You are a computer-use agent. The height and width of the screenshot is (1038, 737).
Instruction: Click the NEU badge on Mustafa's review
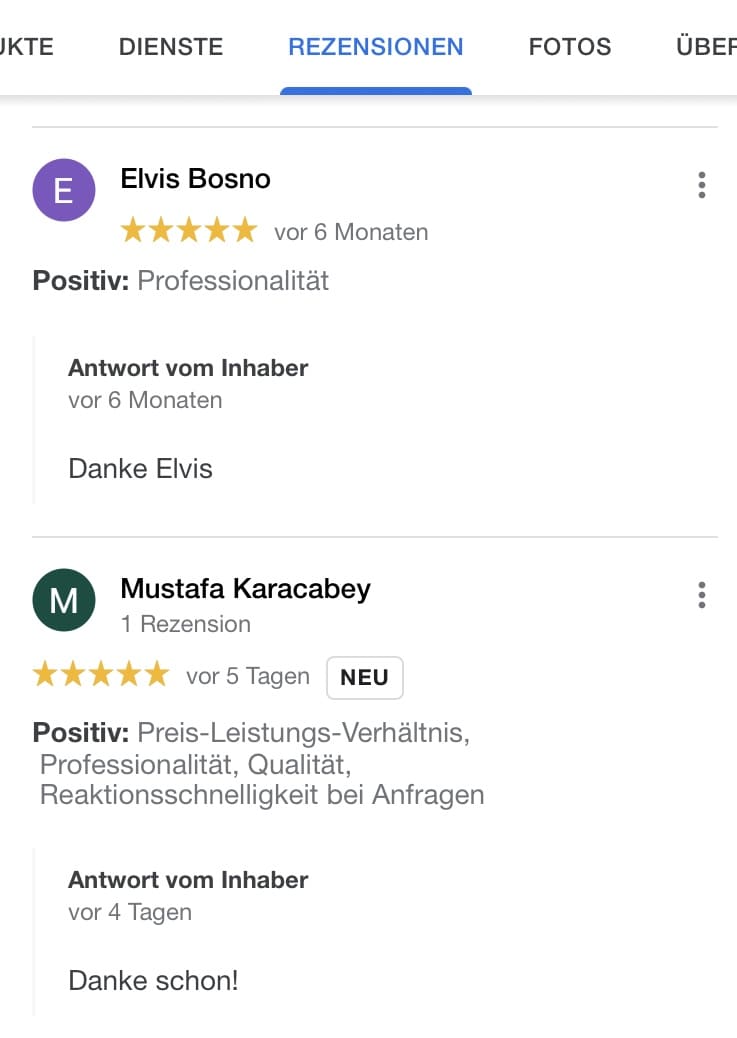pos(364,677)
